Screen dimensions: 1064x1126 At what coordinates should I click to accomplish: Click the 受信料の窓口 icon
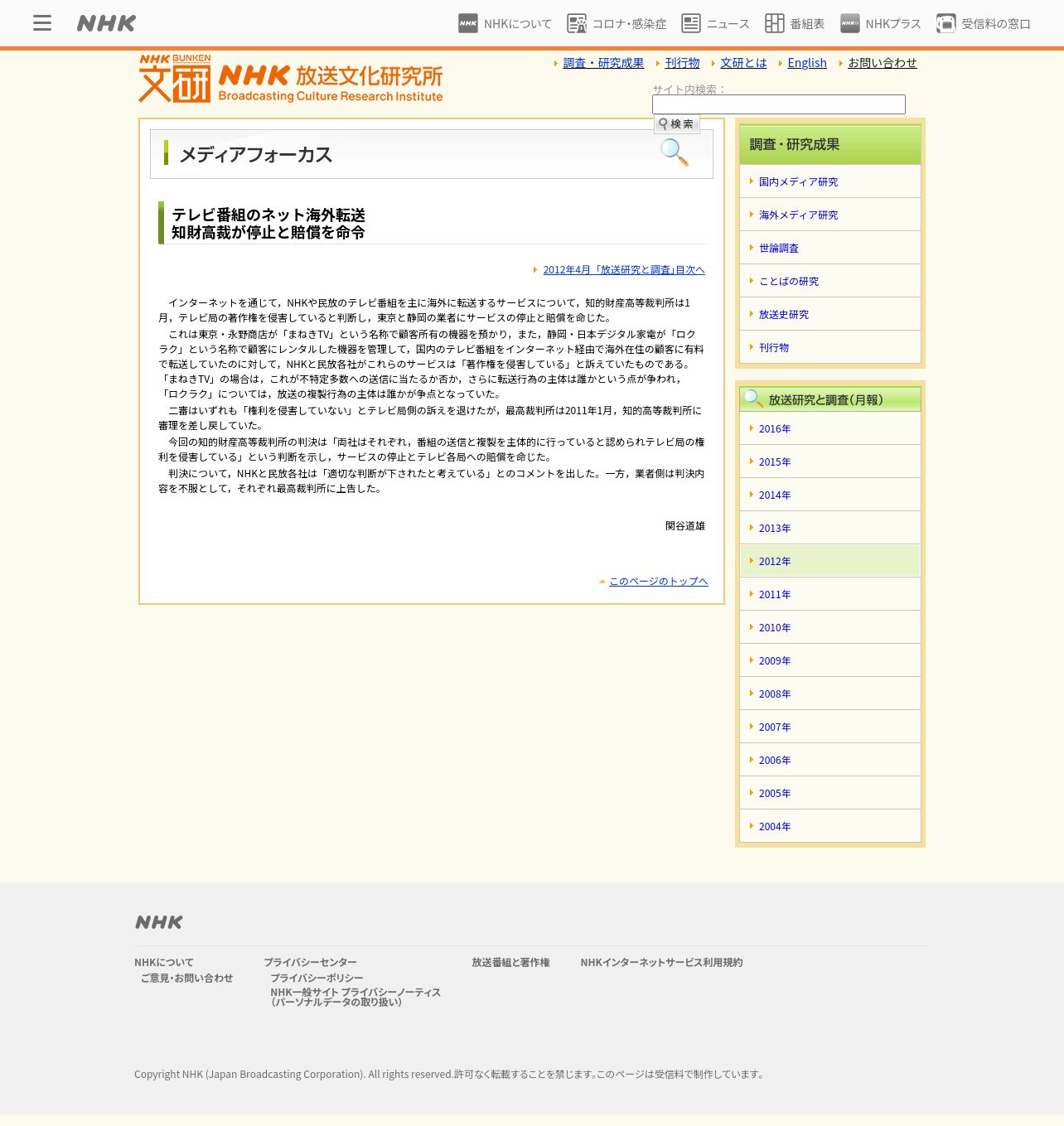[x=946, y=23]
